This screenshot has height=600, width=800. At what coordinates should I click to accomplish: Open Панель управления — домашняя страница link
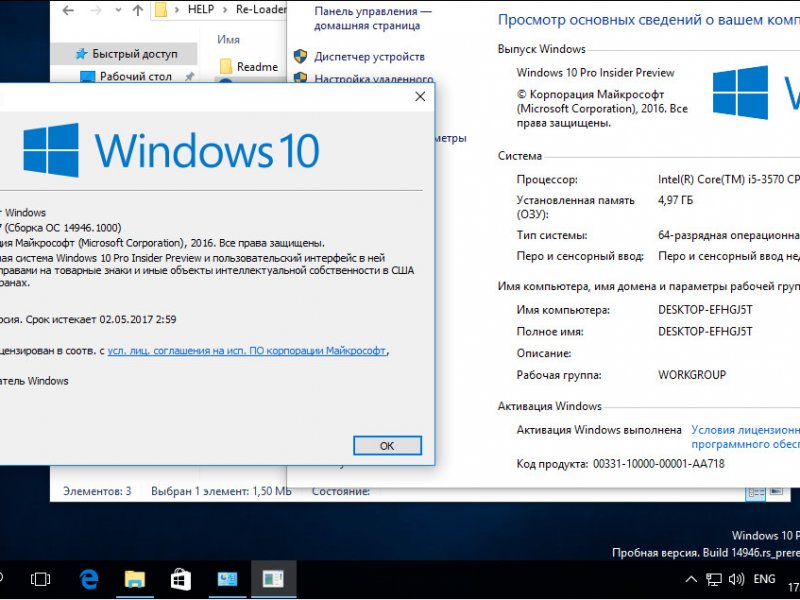click(x=373, y=18)
